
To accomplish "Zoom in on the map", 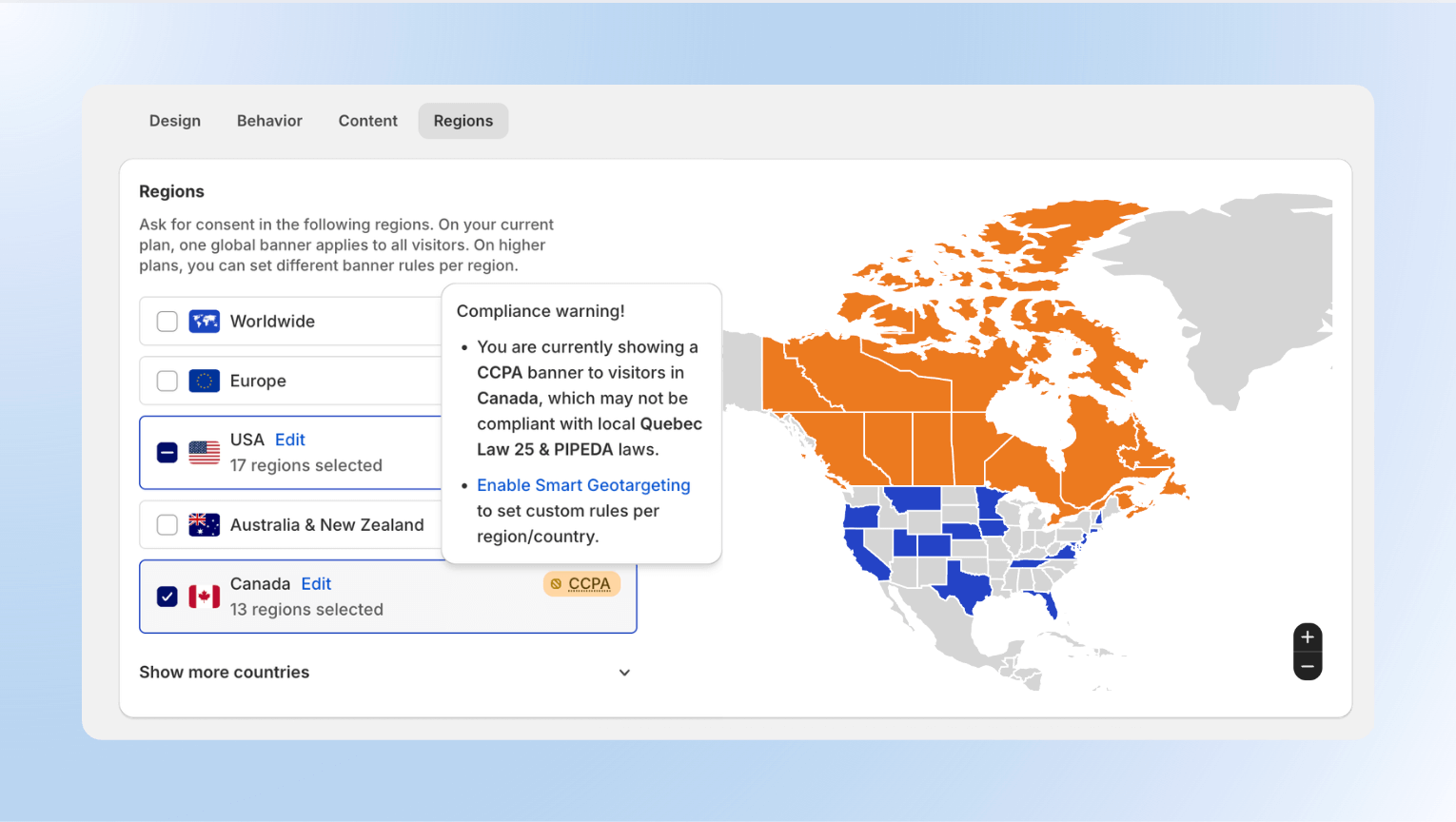I will (x=1308, y=636).
